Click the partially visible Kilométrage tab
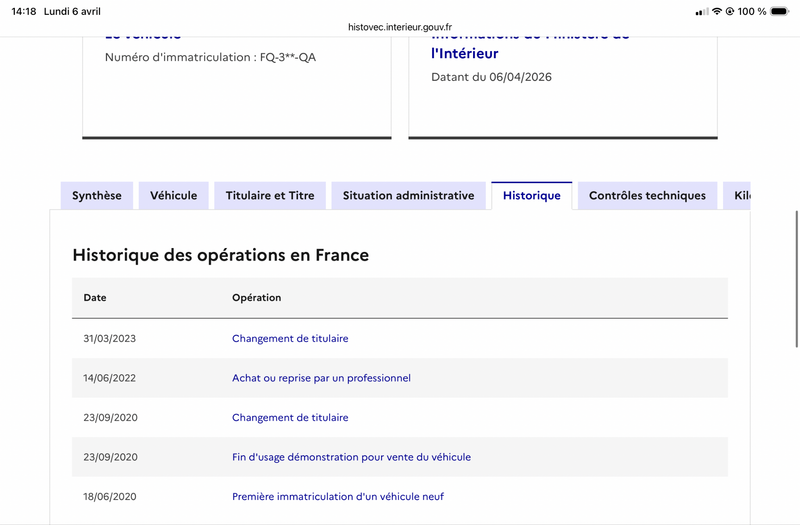This screenshot has width=800, height=525. tap(739, 196)
